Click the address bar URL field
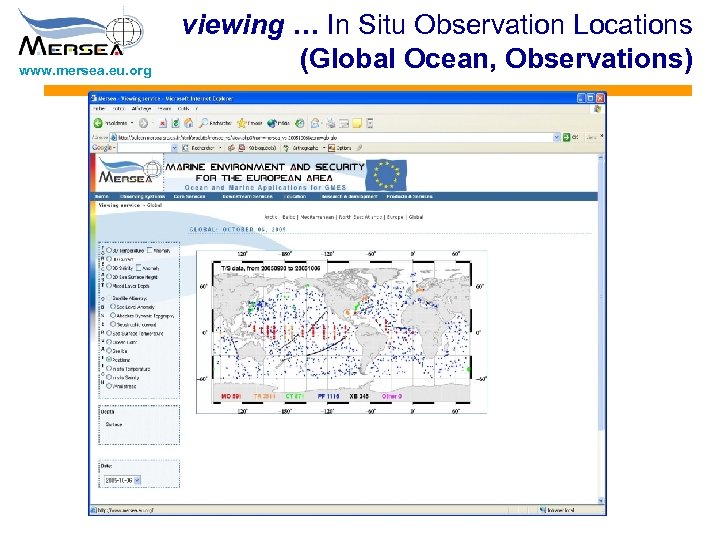 pyautogui.click(x=335, y=137)
